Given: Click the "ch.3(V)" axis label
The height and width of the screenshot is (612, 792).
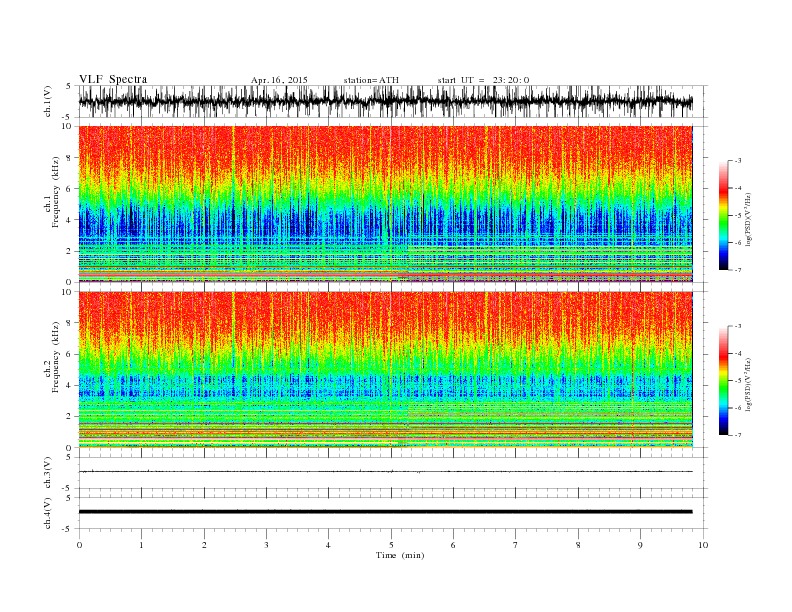Looking at the screenshot, I should pos(48,473).
